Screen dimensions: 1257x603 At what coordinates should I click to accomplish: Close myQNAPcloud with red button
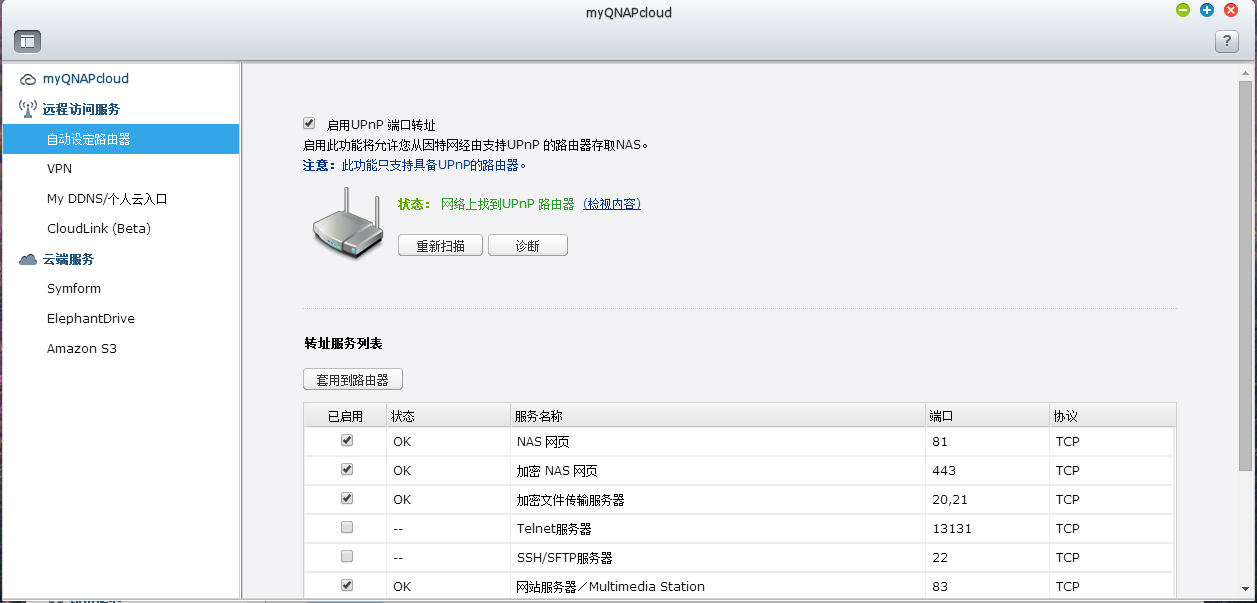1231,10
